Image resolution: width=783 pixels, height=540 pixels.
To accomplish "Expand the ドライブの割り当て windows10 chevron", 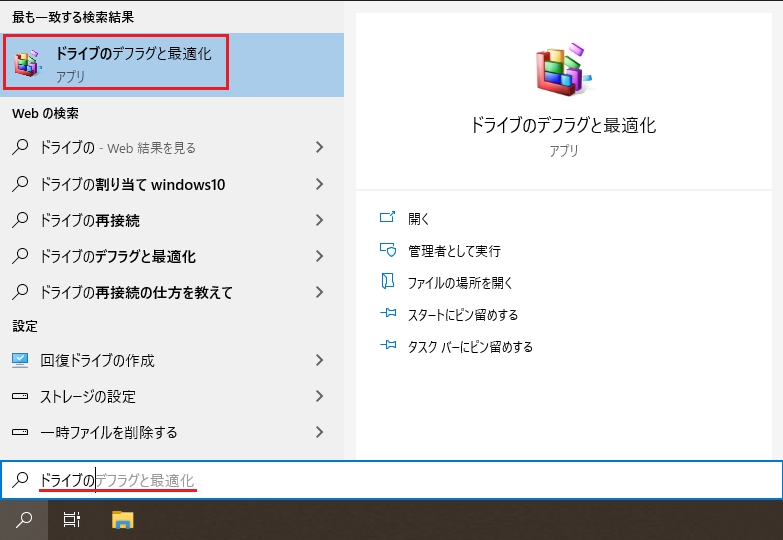I will pyautogui.click(x=319, y=184).
